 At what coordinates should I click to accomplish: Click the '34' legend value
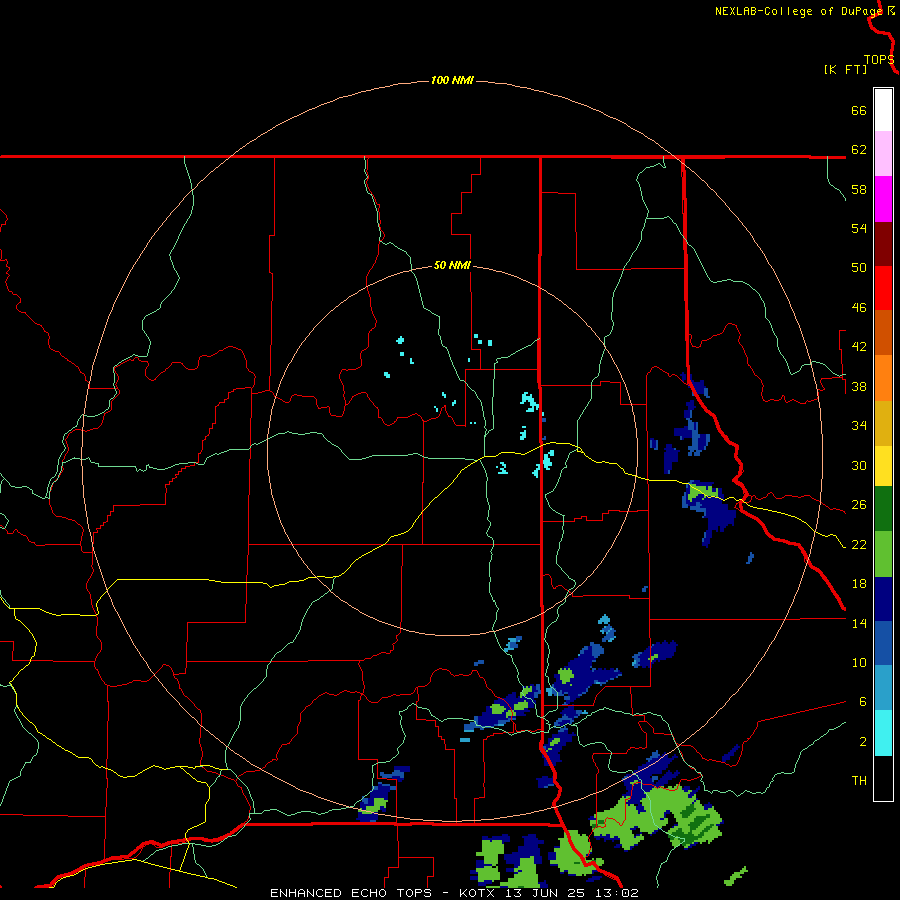859,426
